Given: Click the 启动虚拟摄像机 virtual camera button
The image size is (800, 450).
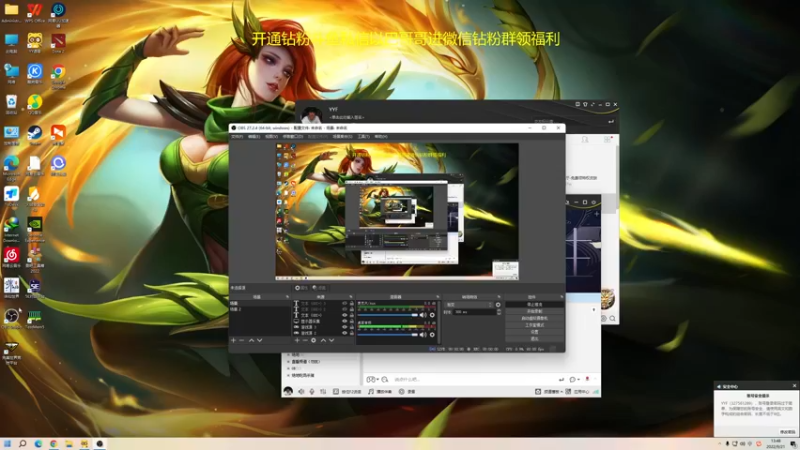Looking at the screenshot, I should [x=534, y=318].
